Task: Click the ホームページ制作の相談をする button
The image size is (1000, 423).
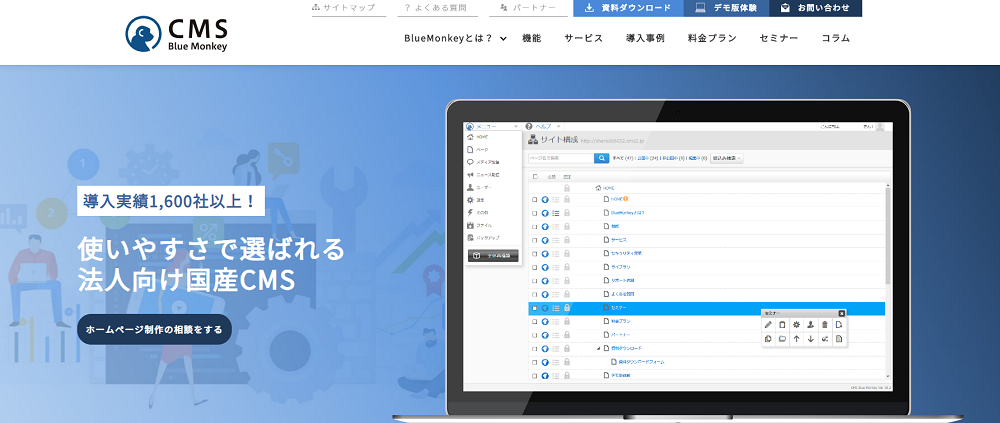Action: 154,329
